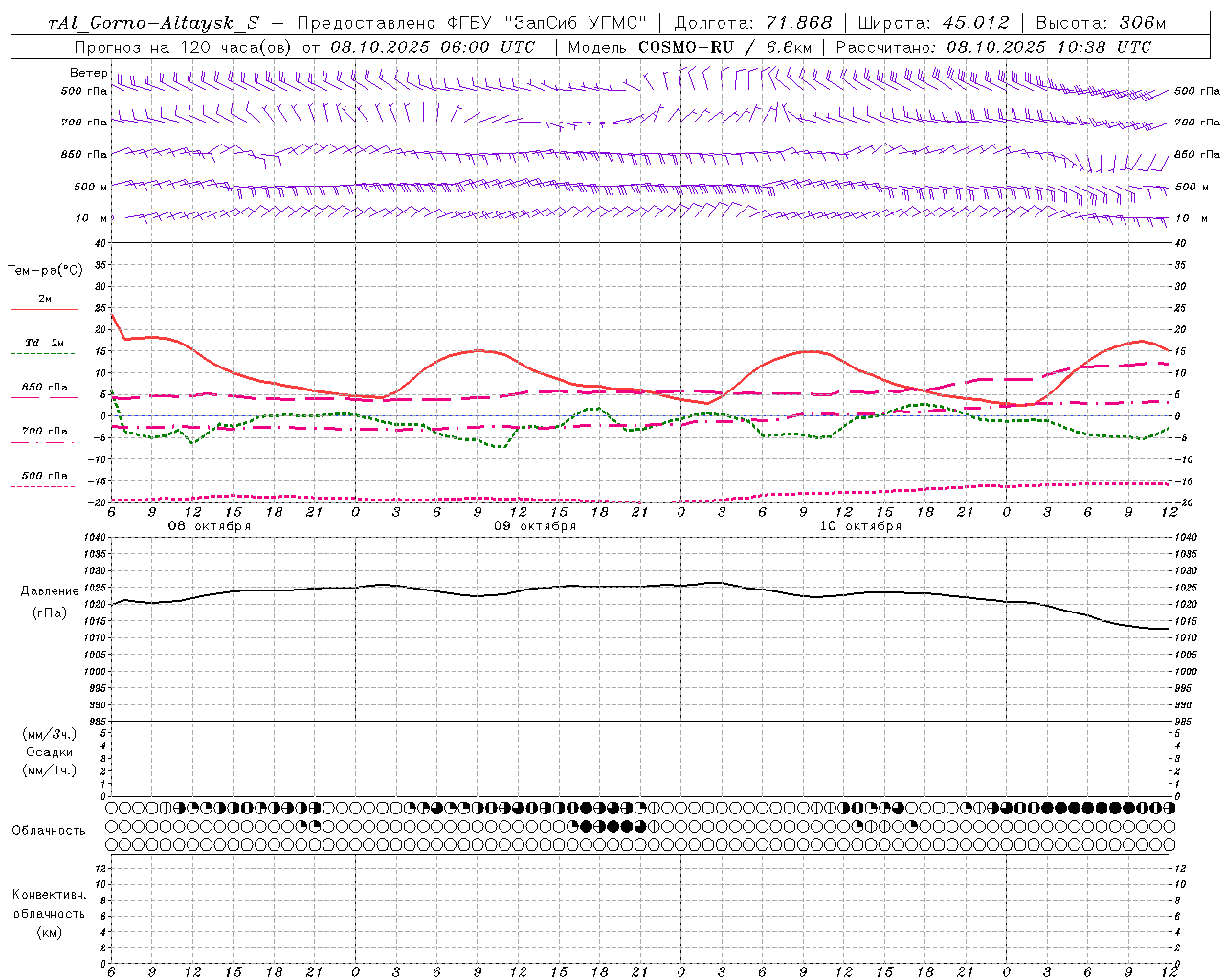Click the dashed sample under Td 2м legend
This screenshot has height=980, width=1225.
(x=42, y=354)
